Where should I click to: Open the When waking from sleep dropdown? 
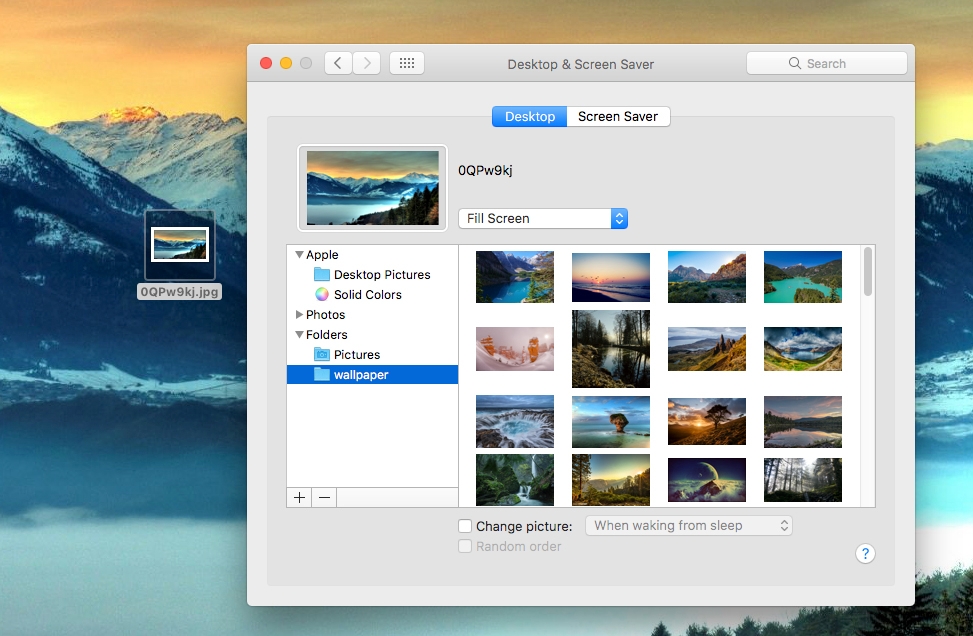point(688,526)
